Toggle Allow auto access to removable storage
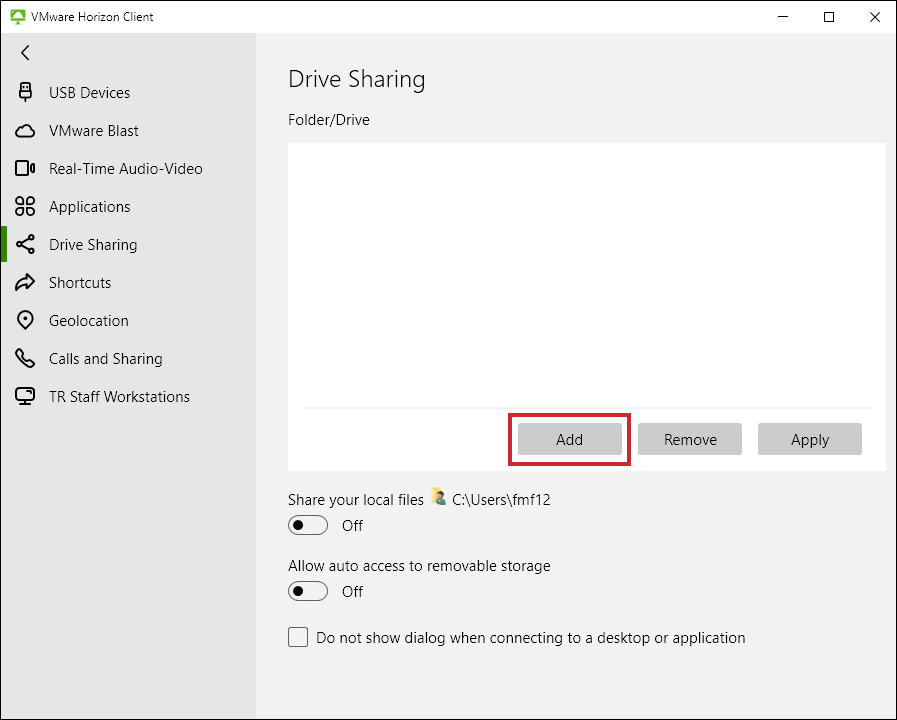The image size is (897, 720). 308,591
